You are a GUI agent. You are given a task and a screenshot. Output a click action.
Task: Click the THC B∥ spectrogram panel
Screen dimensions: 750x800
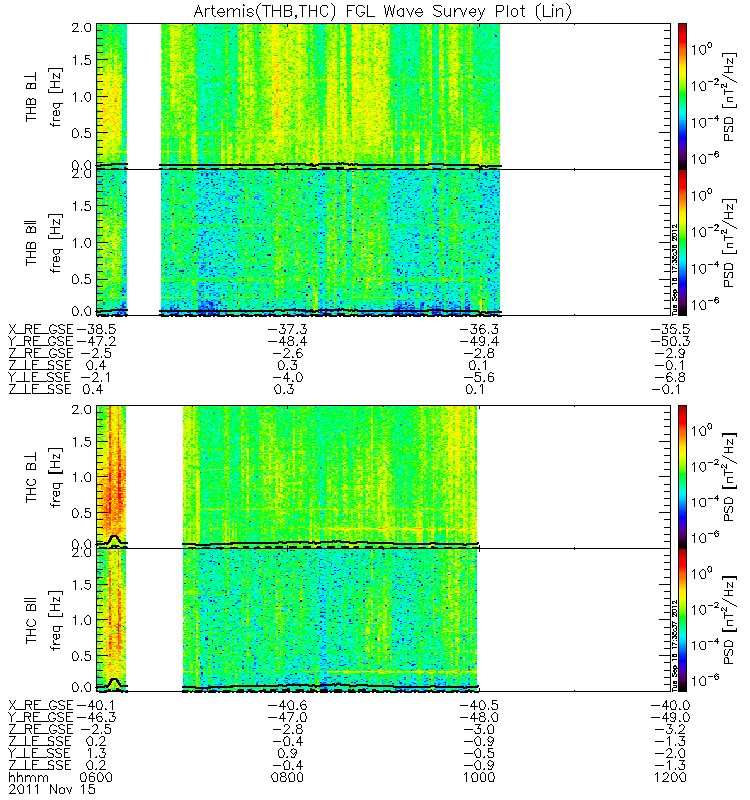point(384,620)
